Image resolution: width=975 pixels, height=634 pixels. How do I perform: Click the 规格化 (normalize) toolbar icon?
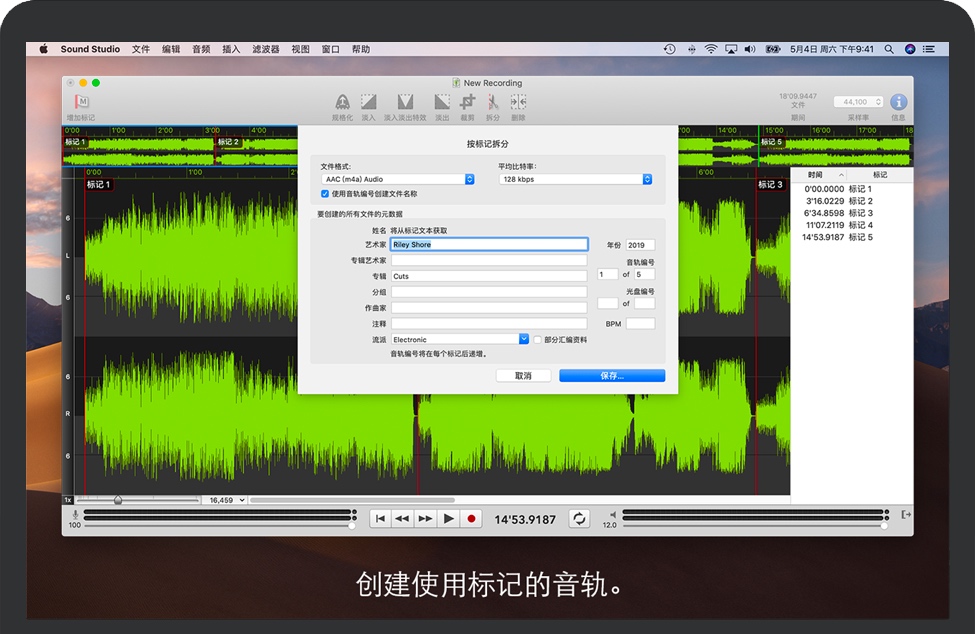(x=342, y=102)
